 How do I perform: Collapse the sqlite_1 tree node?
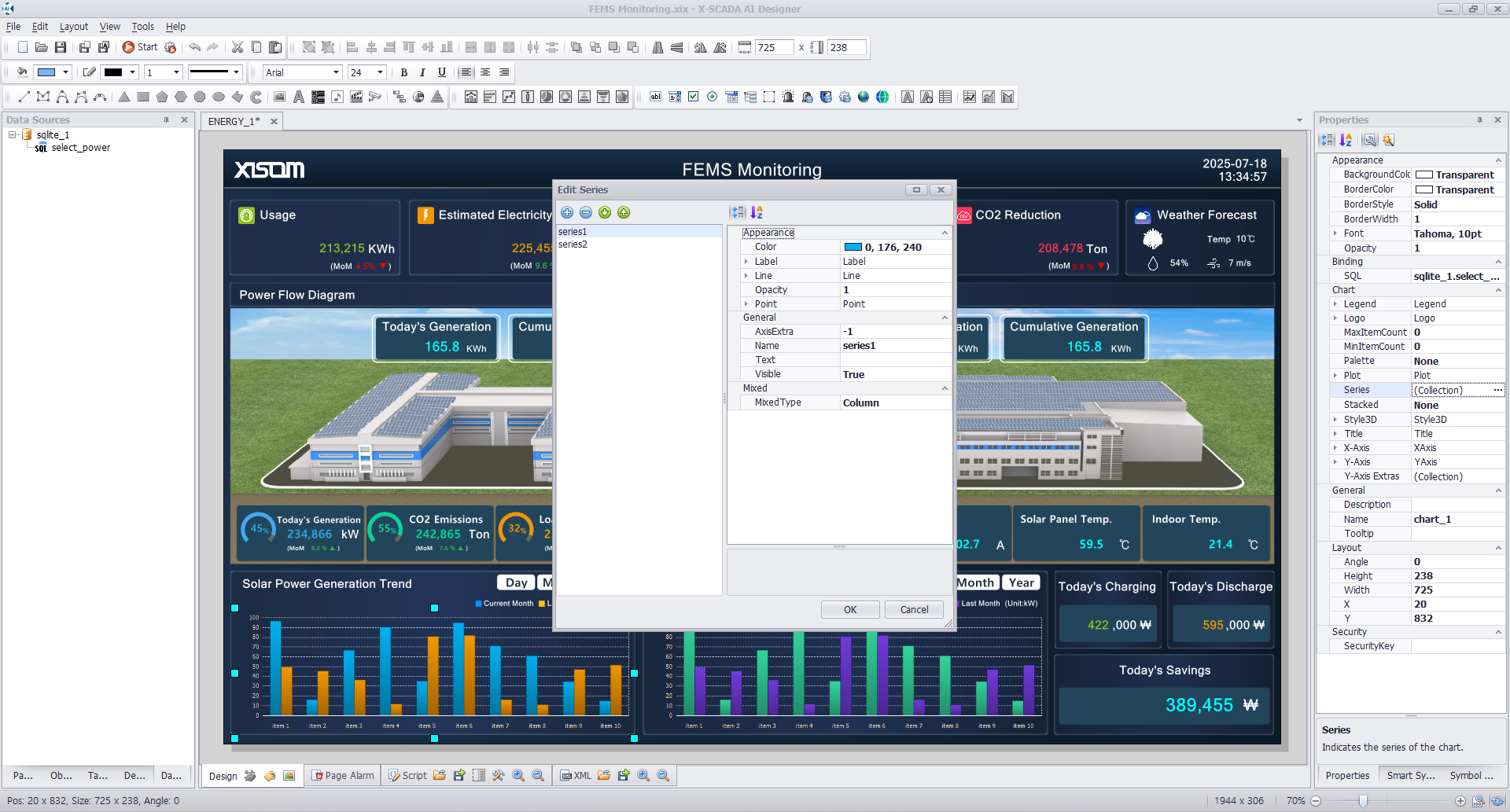point(13,135)
